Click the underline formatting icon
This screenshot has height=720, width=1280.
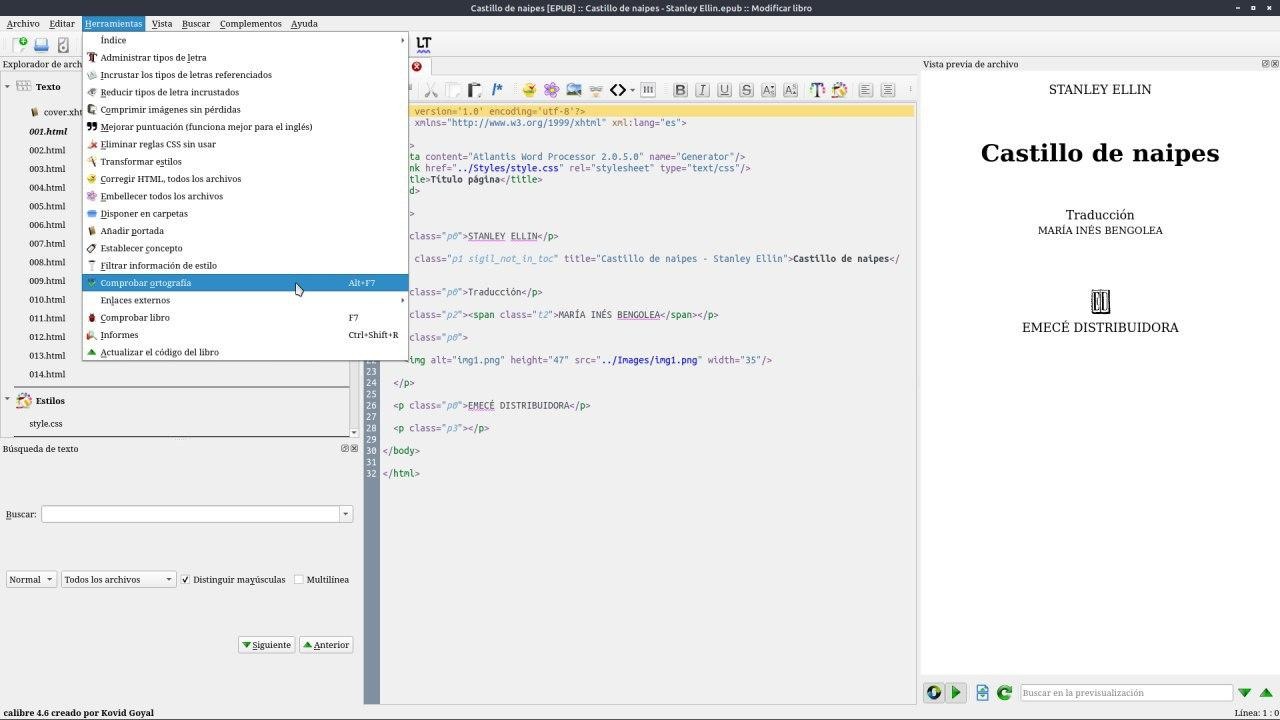point(724,90)
